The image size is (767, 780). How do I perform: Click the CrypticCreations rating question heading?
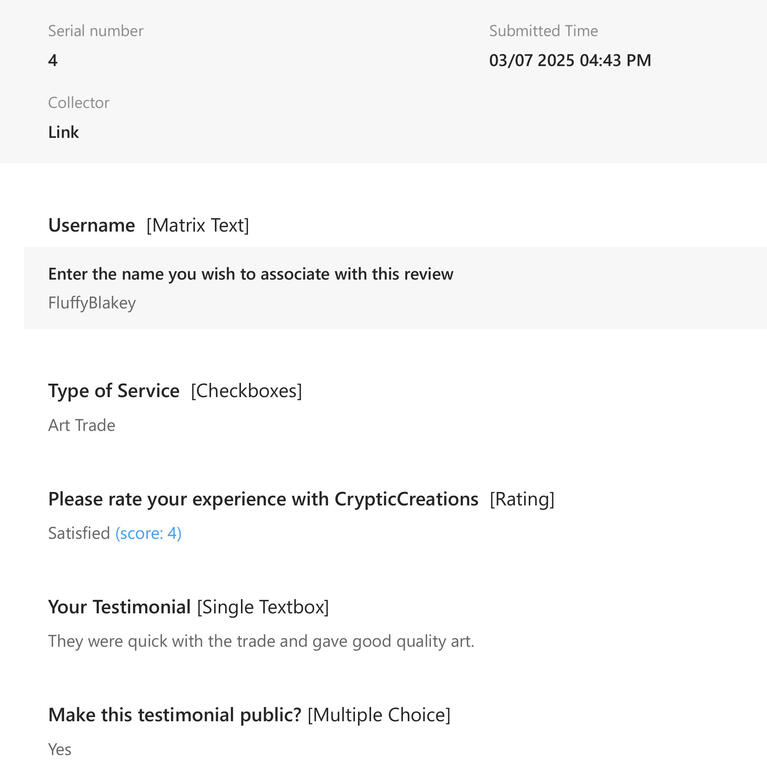pyautogui.click(x=263, y=499)
